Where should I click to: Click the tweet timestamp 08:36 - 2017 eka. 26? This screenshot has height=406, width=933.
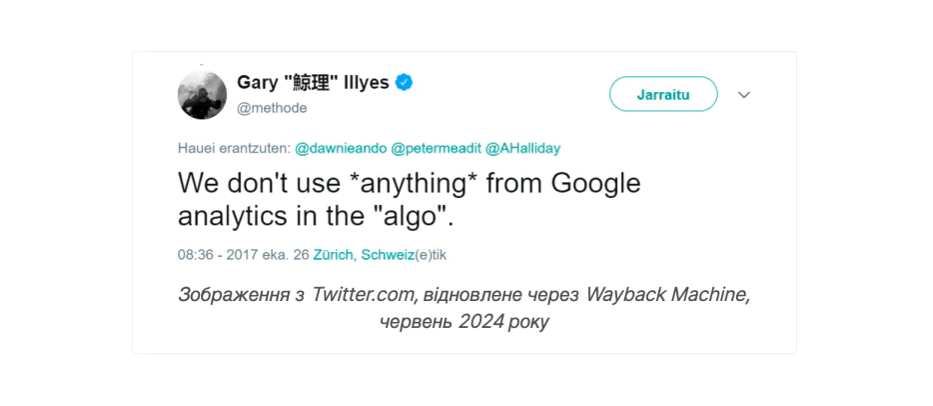(x=243, y=255)
